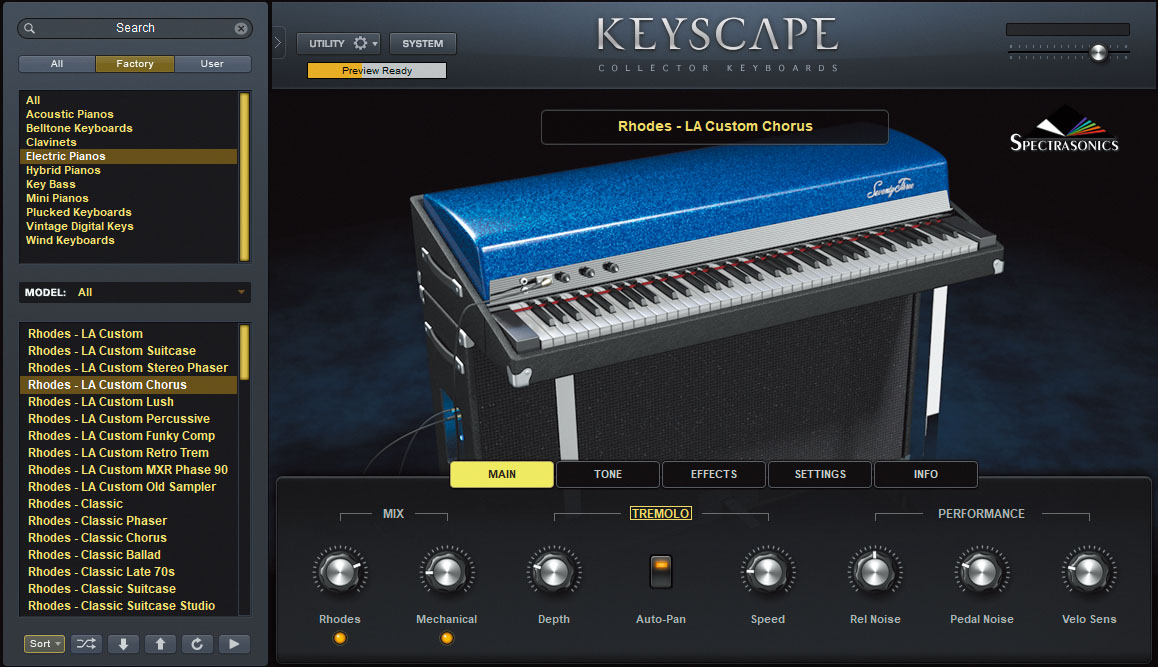The image size is (1158, 667).
Task: Load Rhodes - LA Custom Retro Trem
Action: point(129,453)
